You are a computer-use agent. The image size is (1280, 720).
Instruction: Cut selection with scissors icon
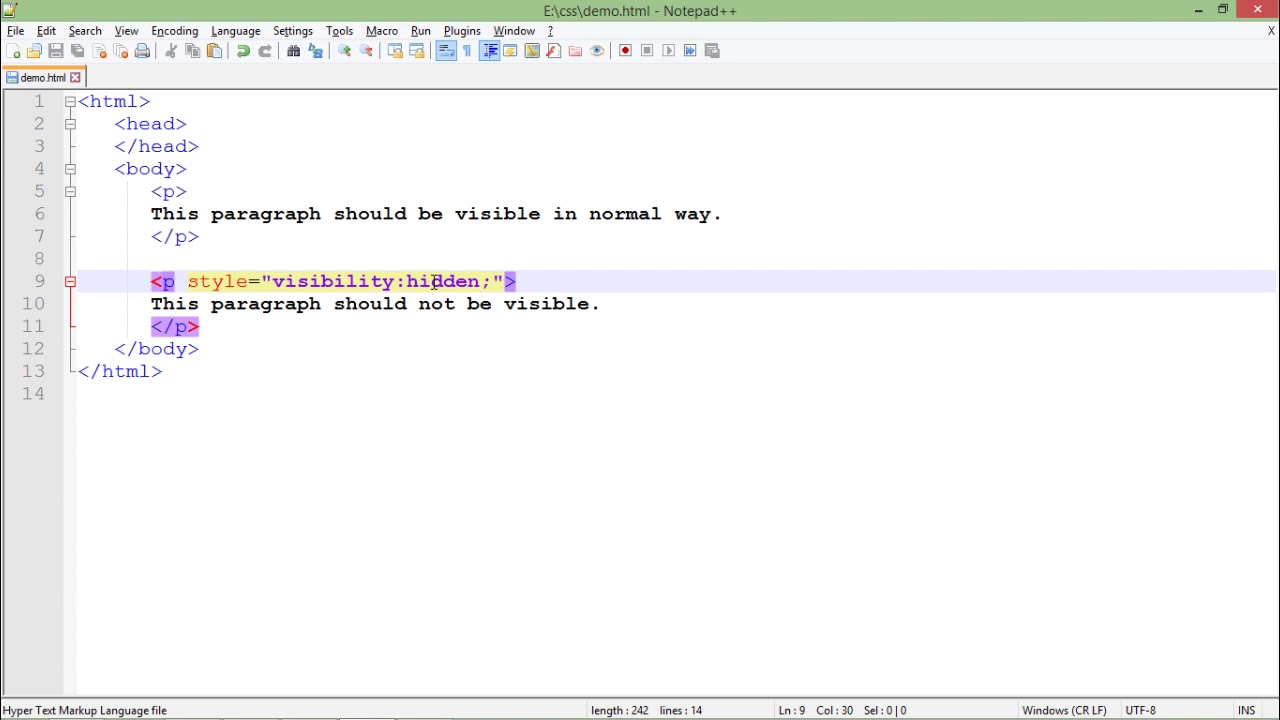point(171,51)
